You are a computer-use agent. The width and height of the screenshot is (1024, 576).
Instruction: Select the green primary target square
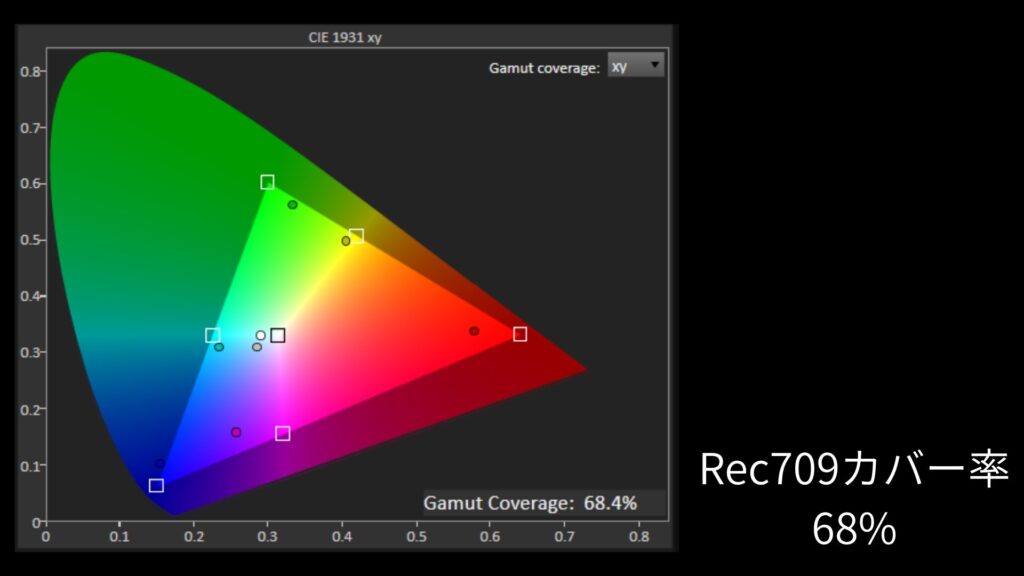pyautogui.click(x=267, y=182)
